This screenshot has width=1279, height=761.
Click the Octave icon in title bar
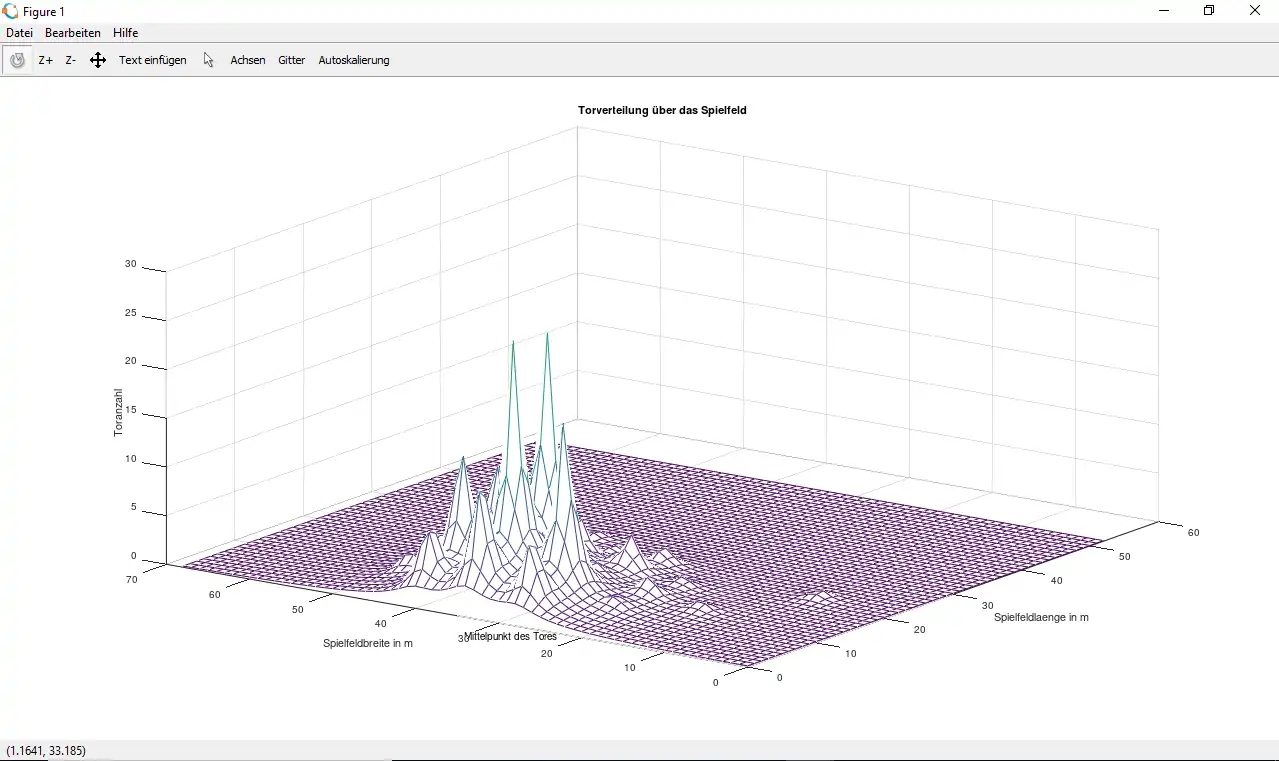(x=10, y=11)
